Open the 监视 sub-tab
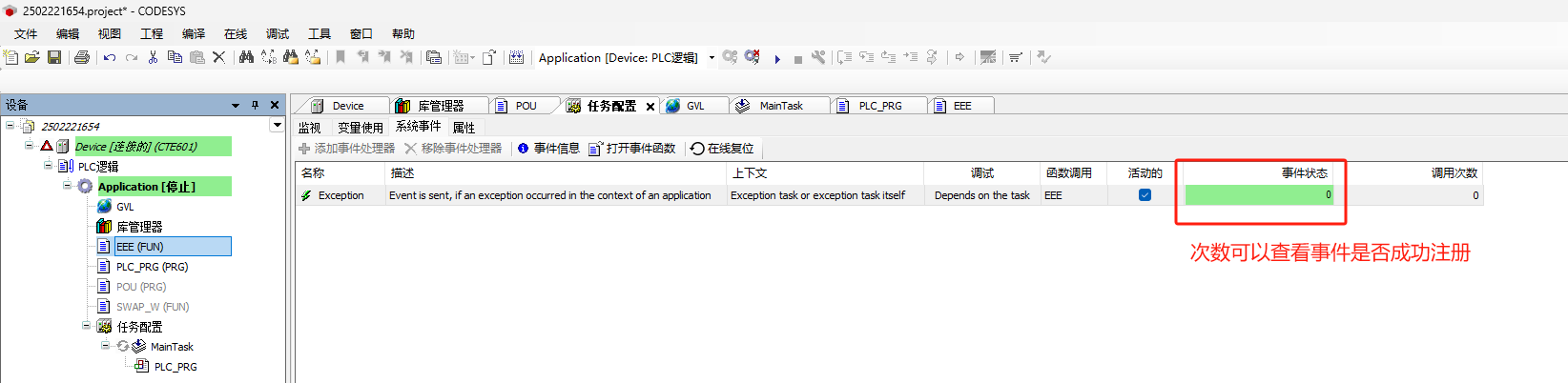This screenshot has width=1568, height=383. [310, 128]
